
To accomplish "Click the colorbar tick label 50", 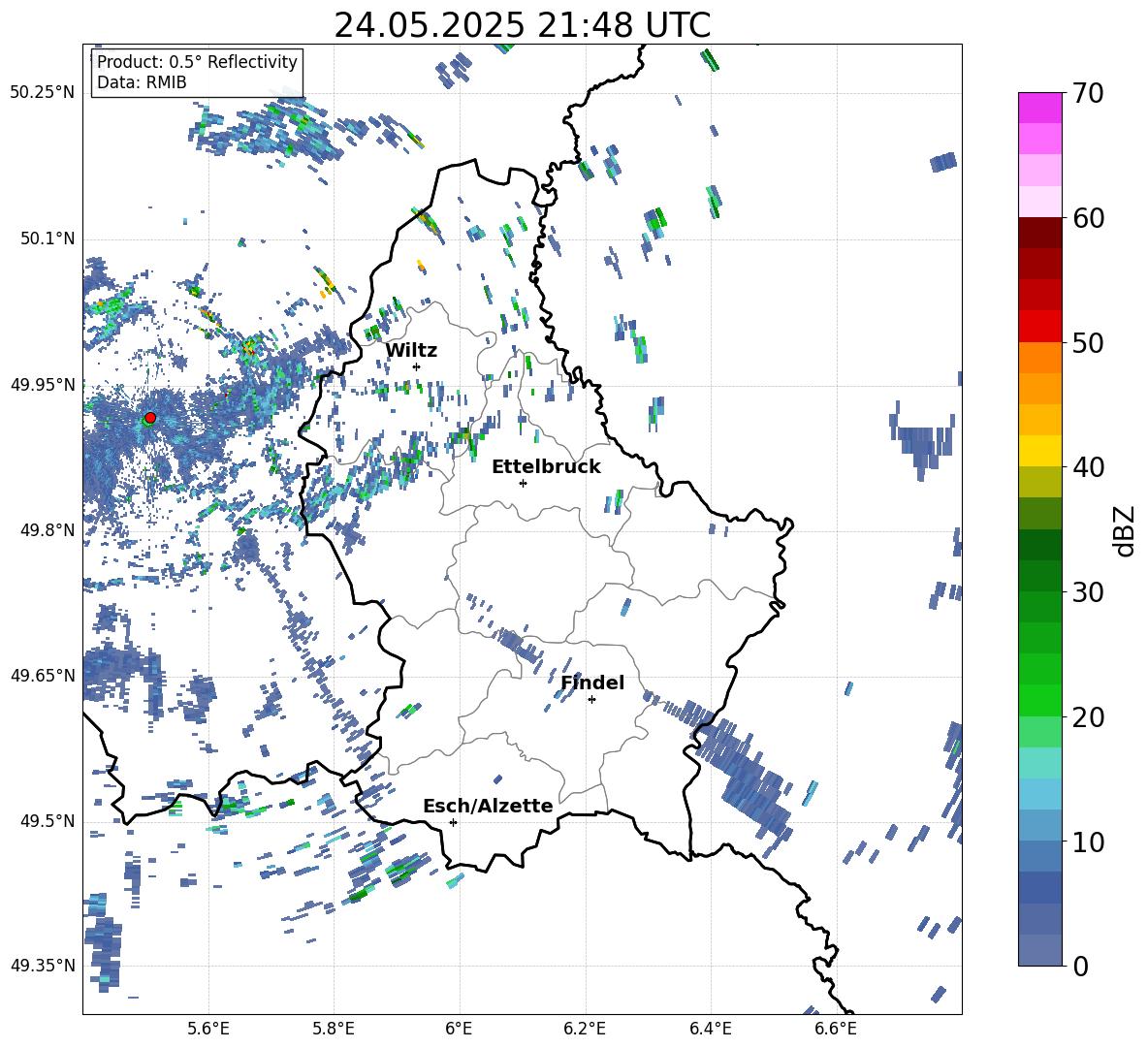I will coord(1088,342).
